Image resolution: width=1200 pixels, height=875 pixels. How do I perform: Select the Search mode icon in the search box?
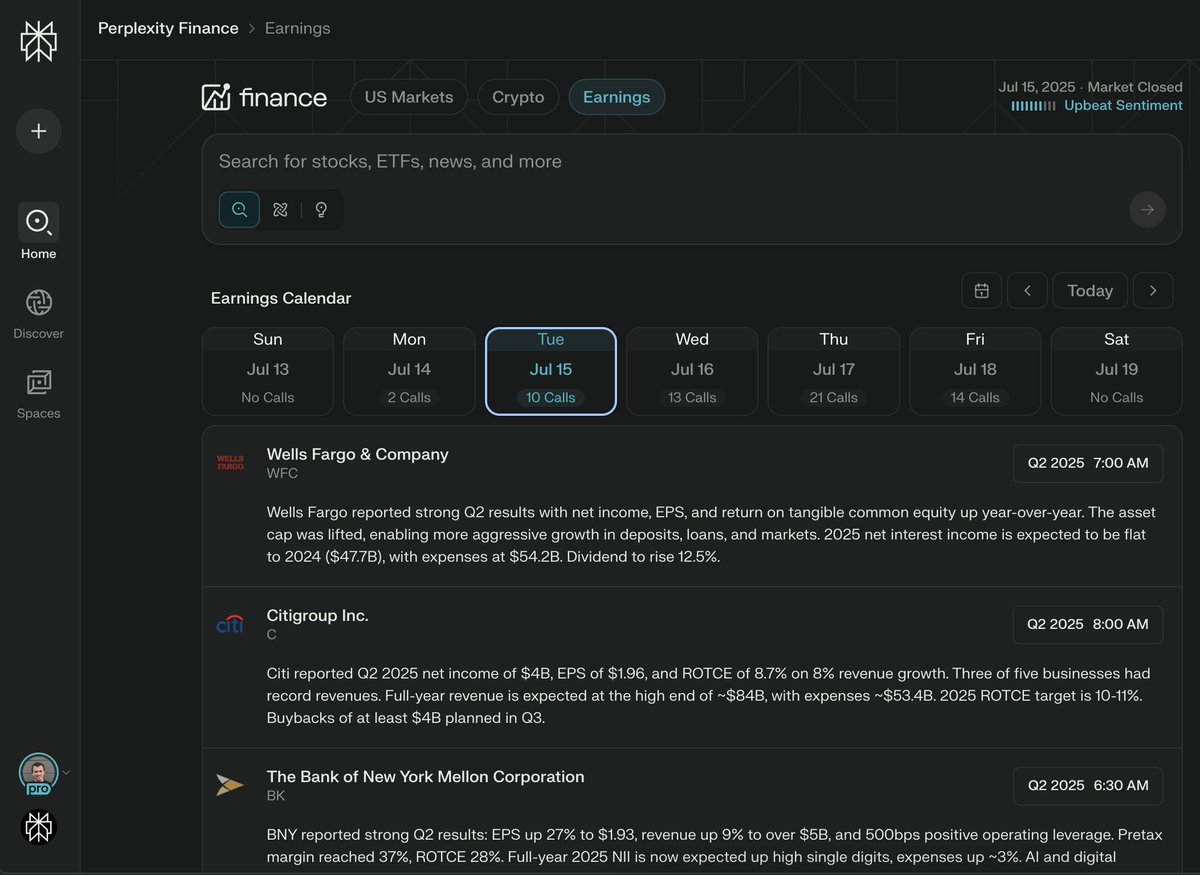click(239, 210)
